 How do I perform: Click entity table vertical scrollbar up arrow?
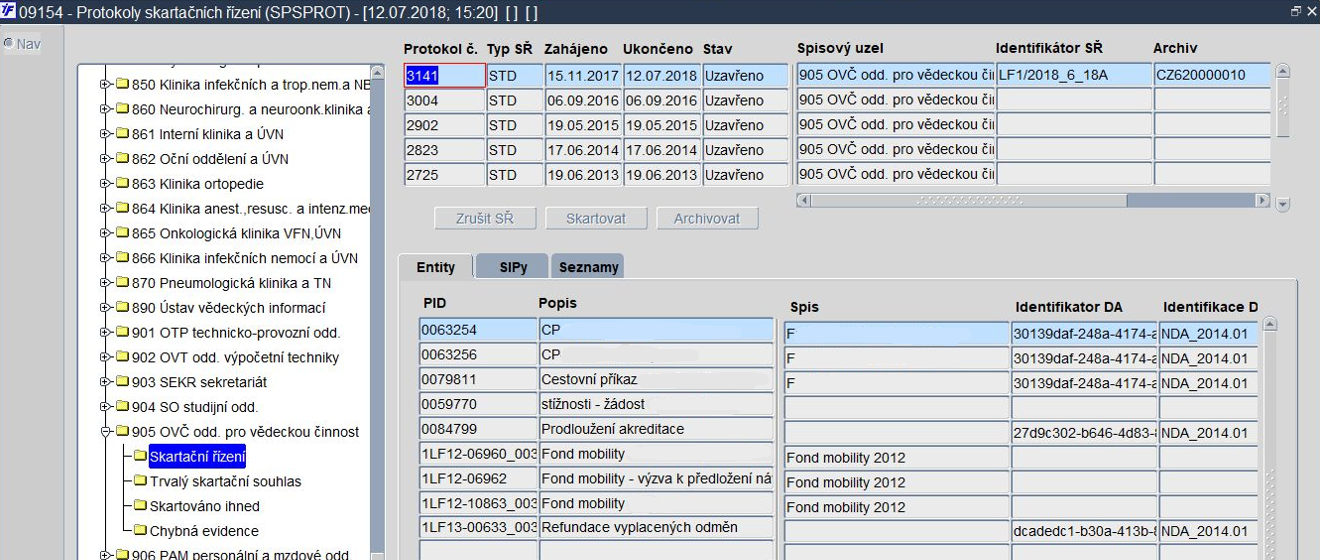[1270, 325]
